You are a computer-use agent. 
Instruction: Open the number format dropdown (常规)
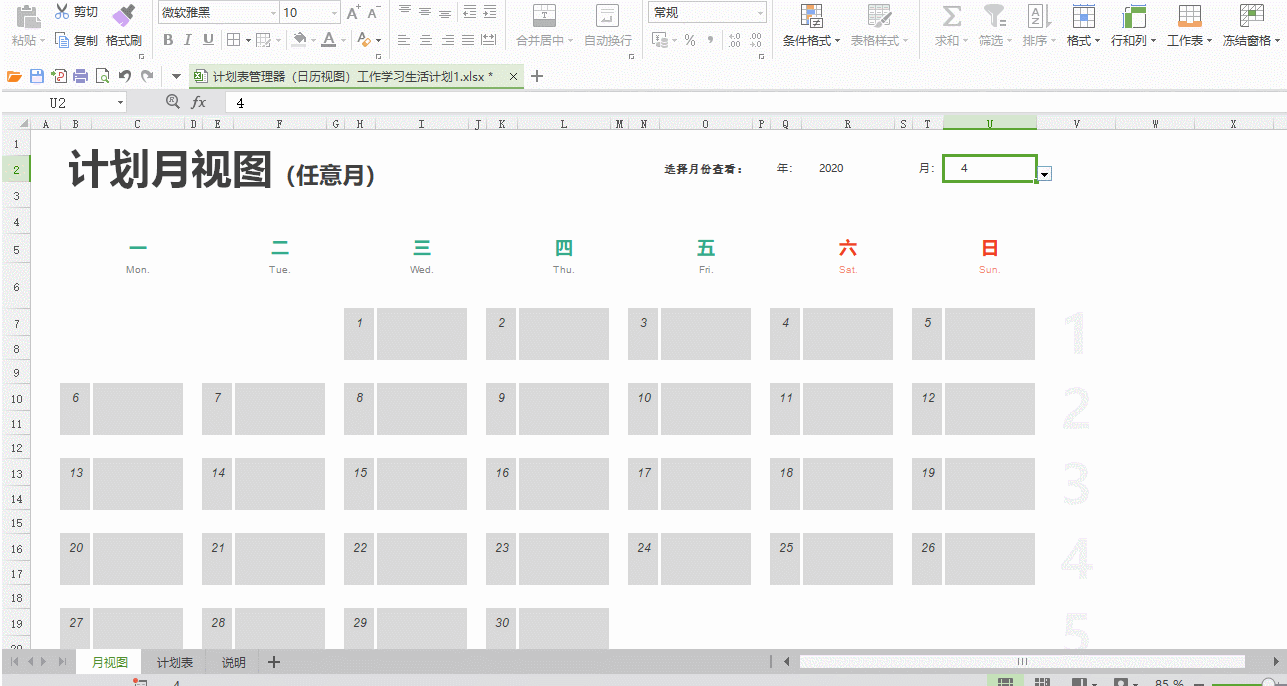pos(761,13)
